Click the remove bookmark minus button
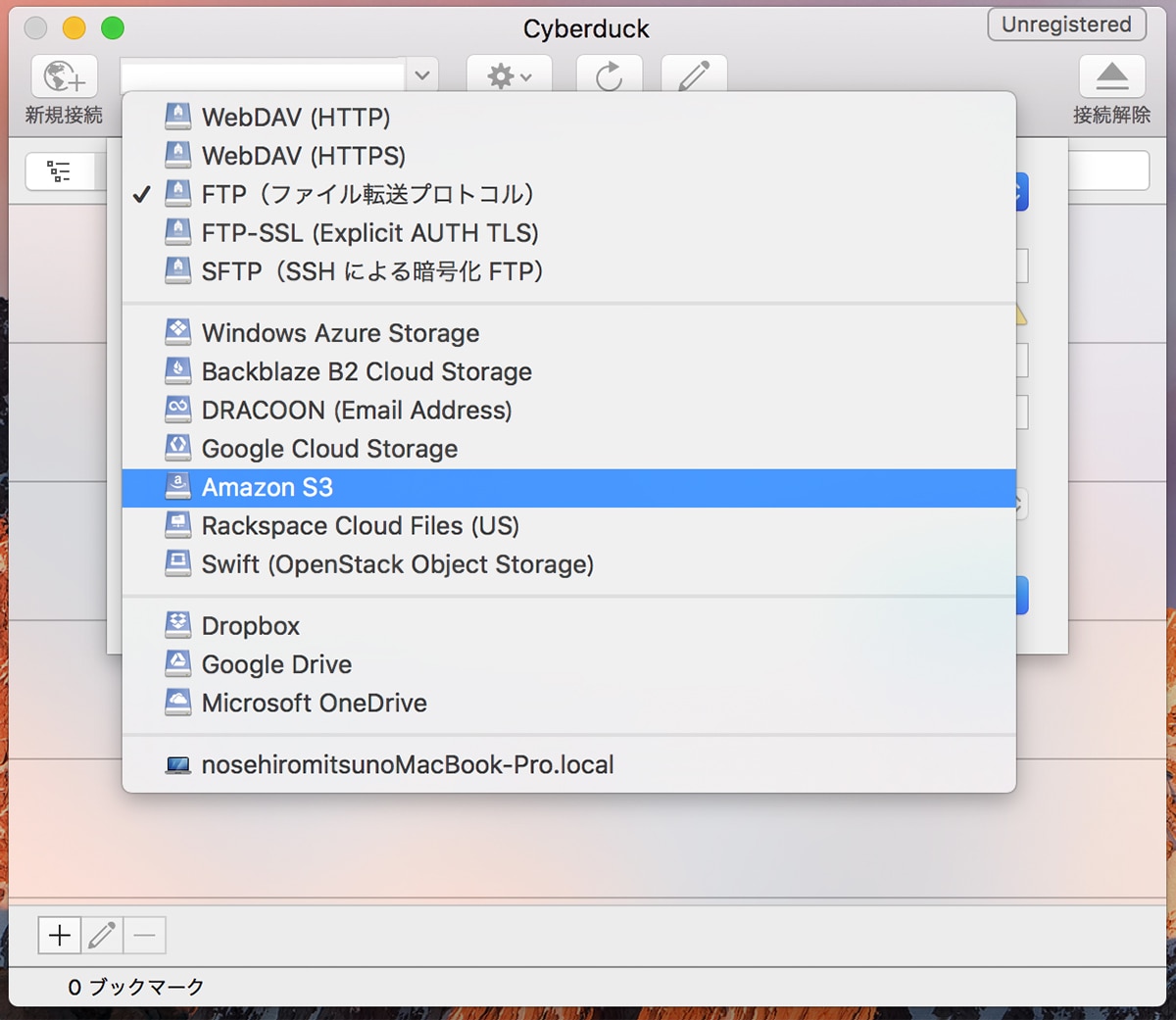This screenshot has height=1020, width=1176. point(144,935)
